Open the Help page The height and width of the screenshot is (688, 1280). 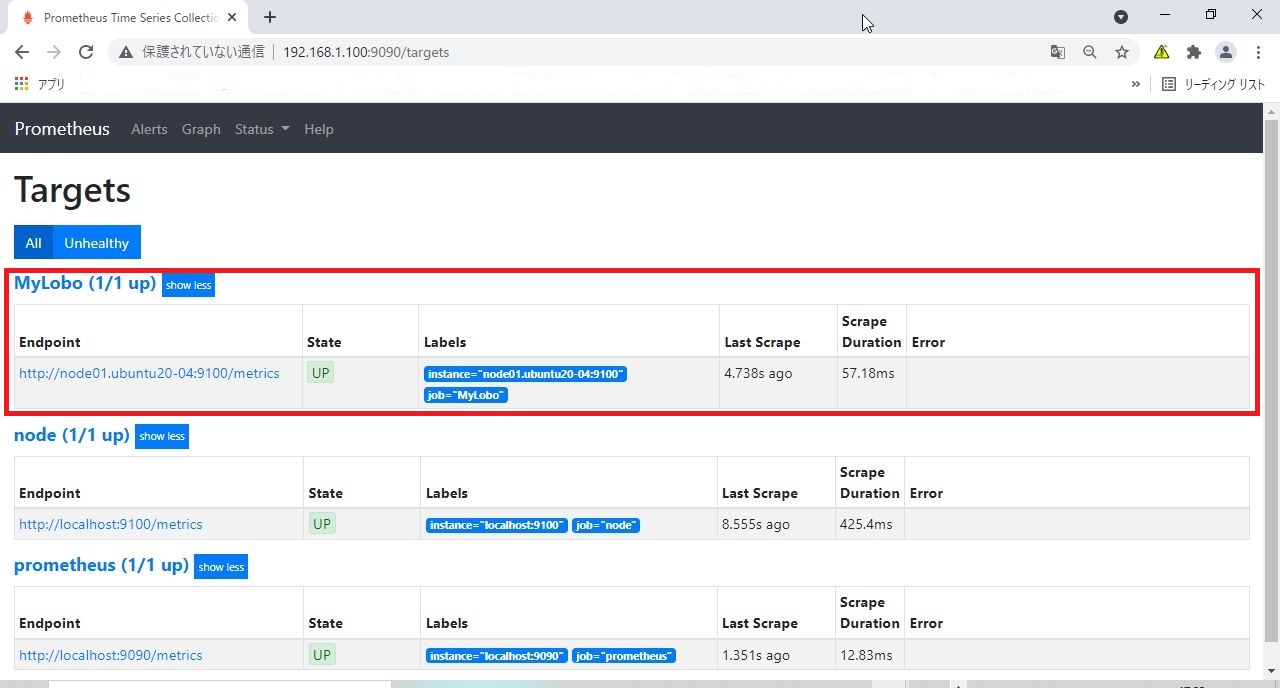coord(319,129)
